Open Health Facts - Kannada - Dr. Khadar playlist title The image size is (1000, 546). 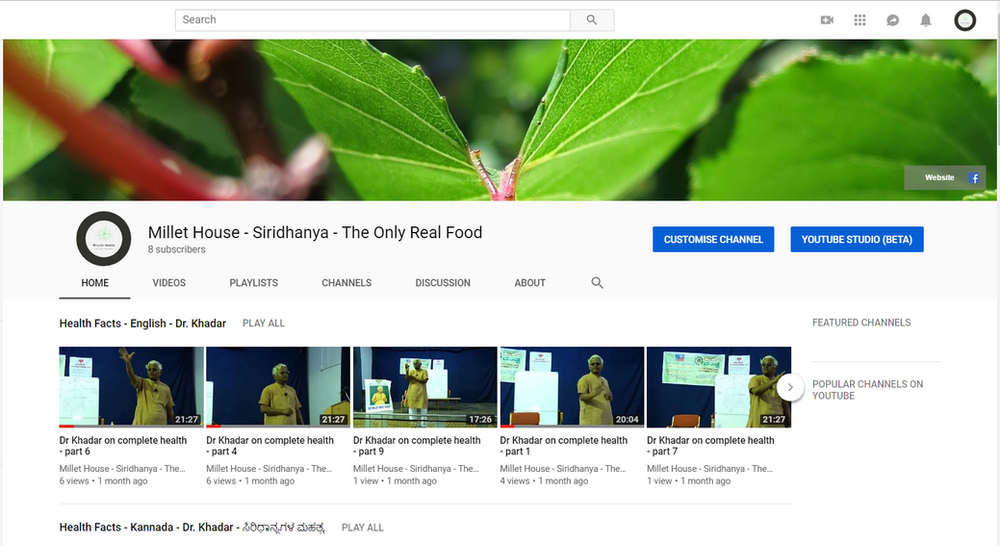[x=192, y=528]
